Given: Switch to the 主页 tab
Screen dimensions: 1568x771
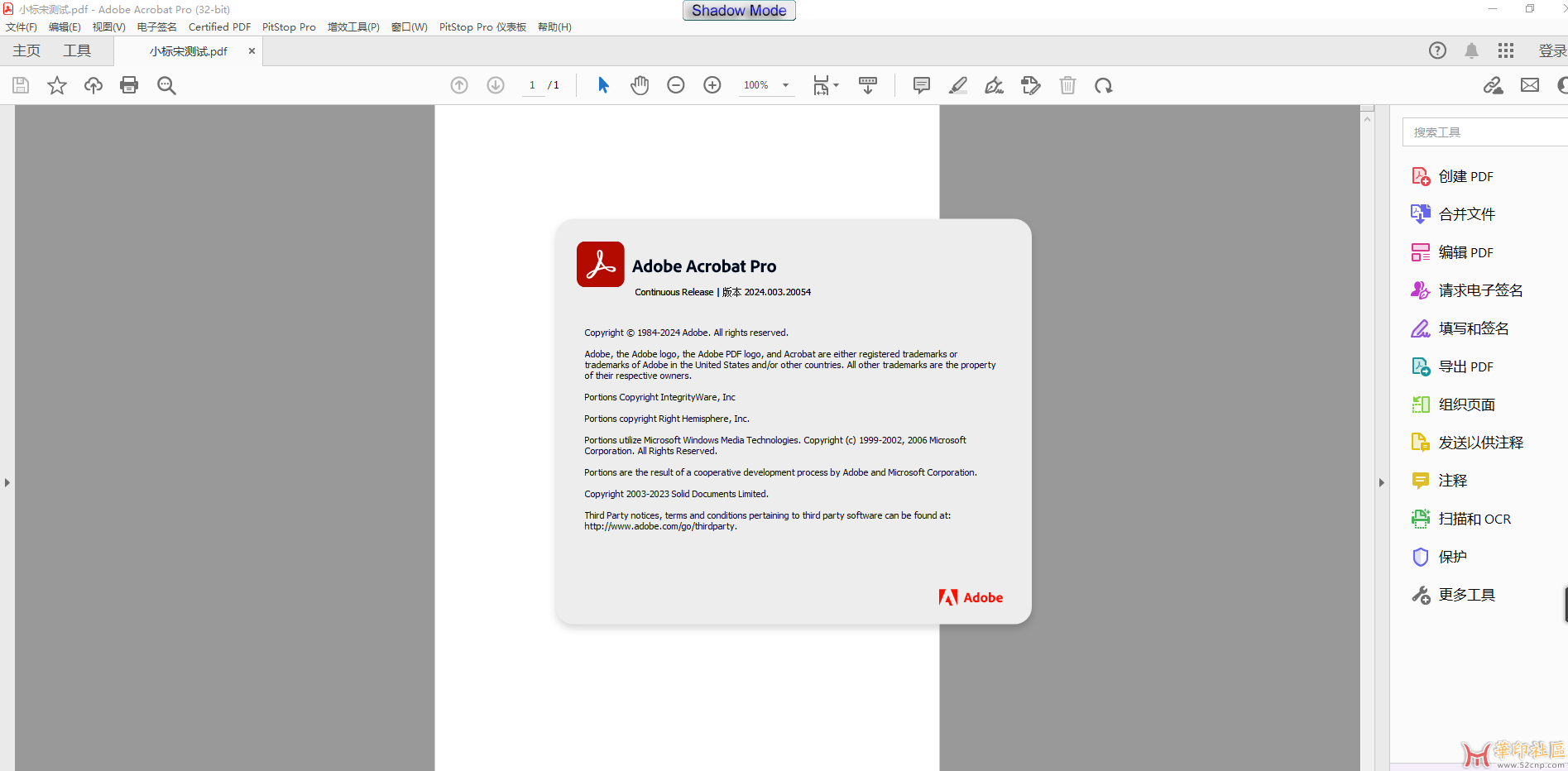Looking at the screenshot, I should pyautogui.click(x=26, y=50).
